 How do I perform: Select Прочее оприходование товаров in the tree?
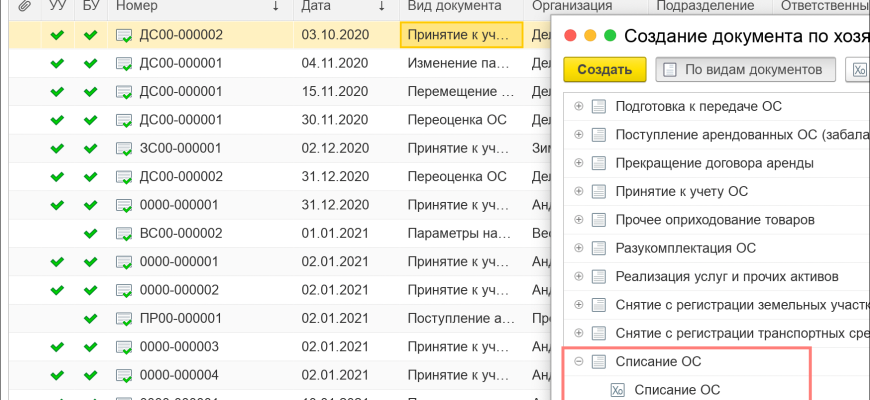point(699,220)
